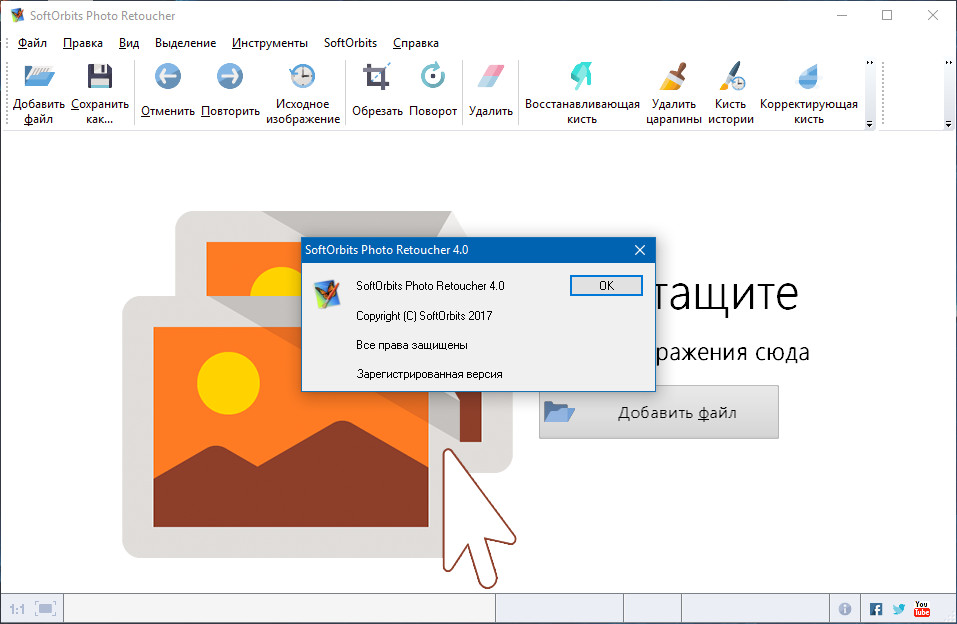Open the Справка menu
Screen dimensions: 957x624
pyautogui.click(x=415, y=43)
